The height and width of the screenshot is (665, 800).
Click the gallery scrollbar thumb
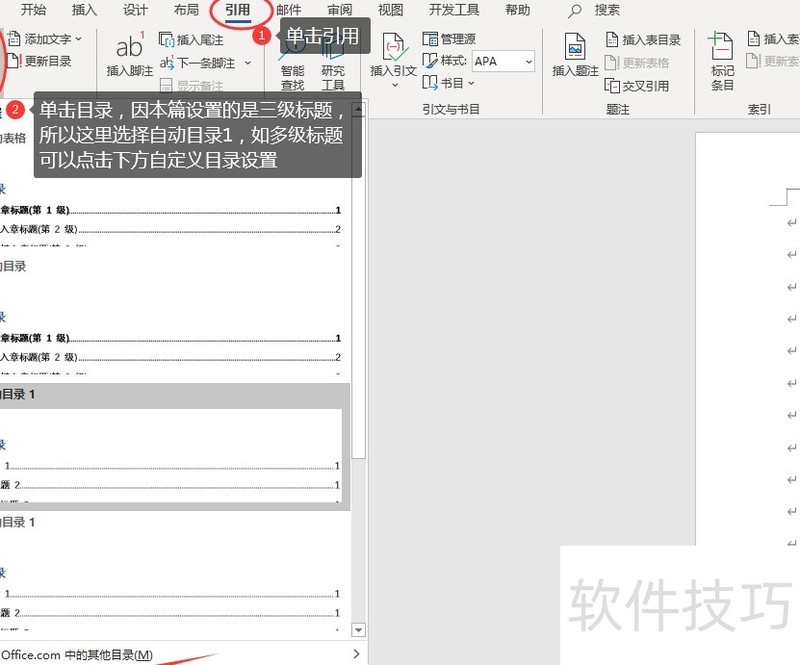click(x=359, y=288)
